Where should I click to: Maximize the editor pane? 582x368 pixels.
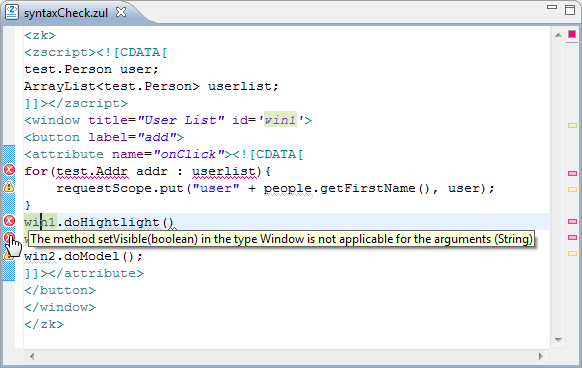click(570, 10)
